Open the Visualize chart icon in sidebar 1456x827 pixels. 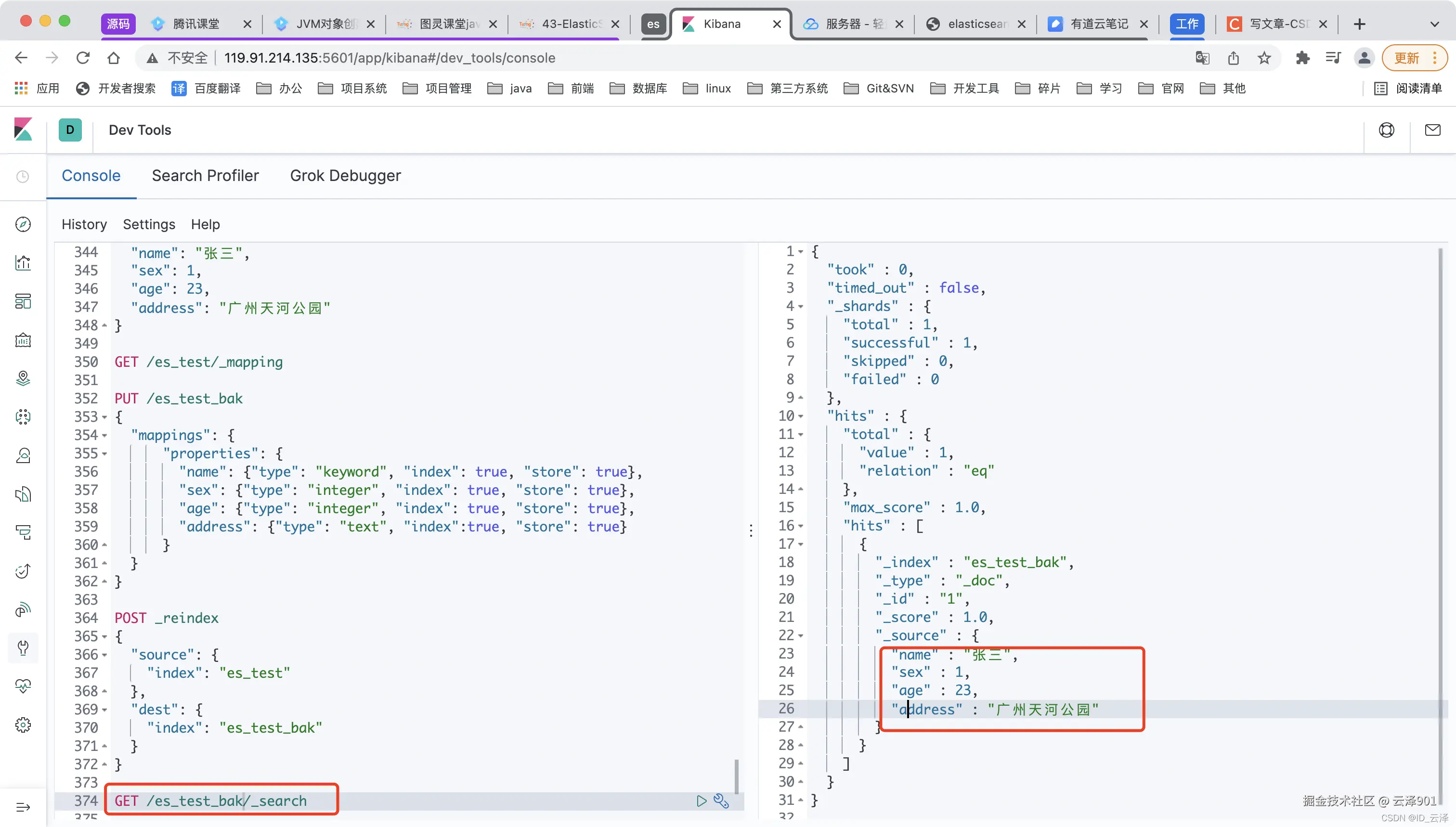[x=23, y=262]
